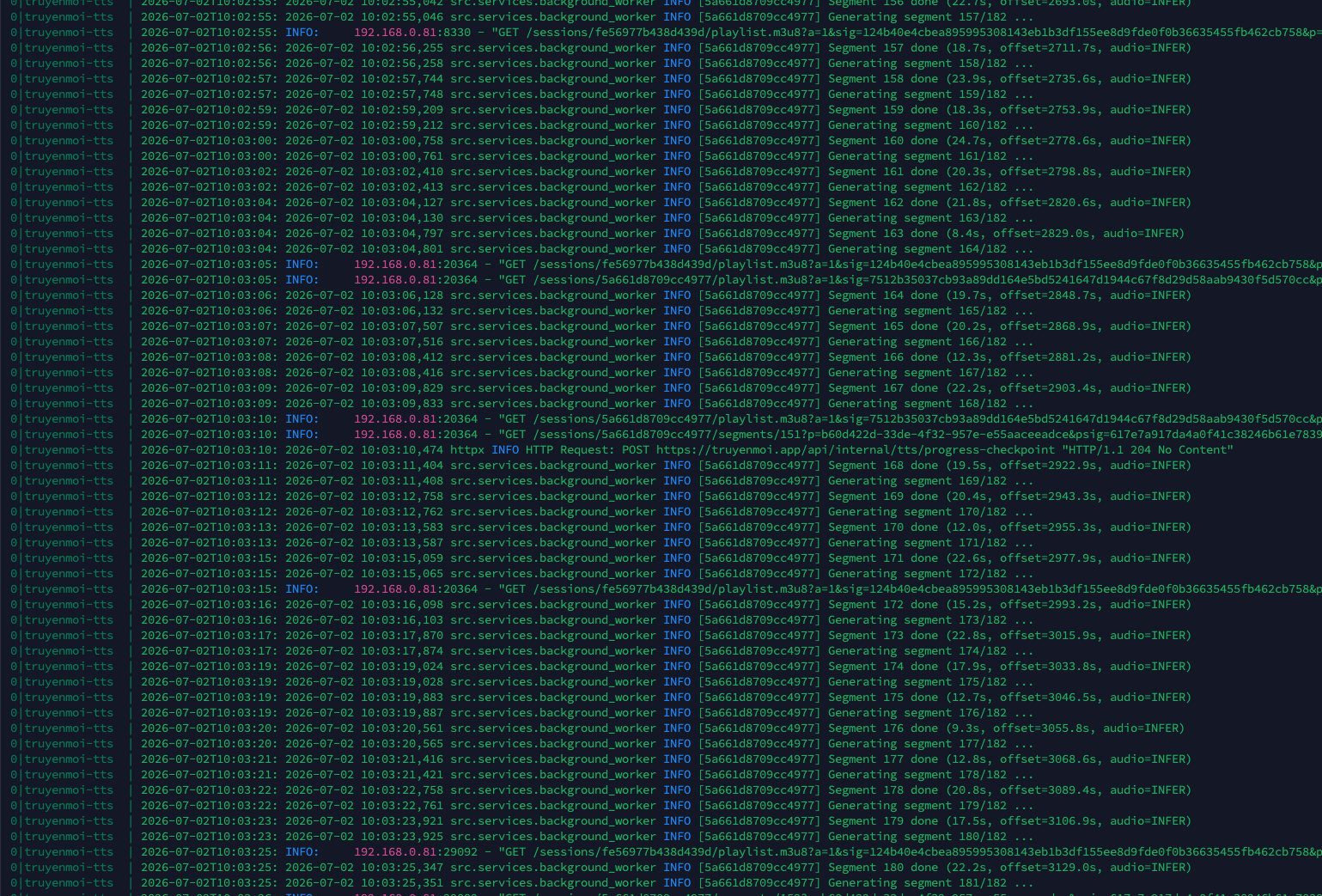The image size is (1322, 896).
Task: Click the 192.168.0.81:29092 client address
Action: tap(416, 852)
